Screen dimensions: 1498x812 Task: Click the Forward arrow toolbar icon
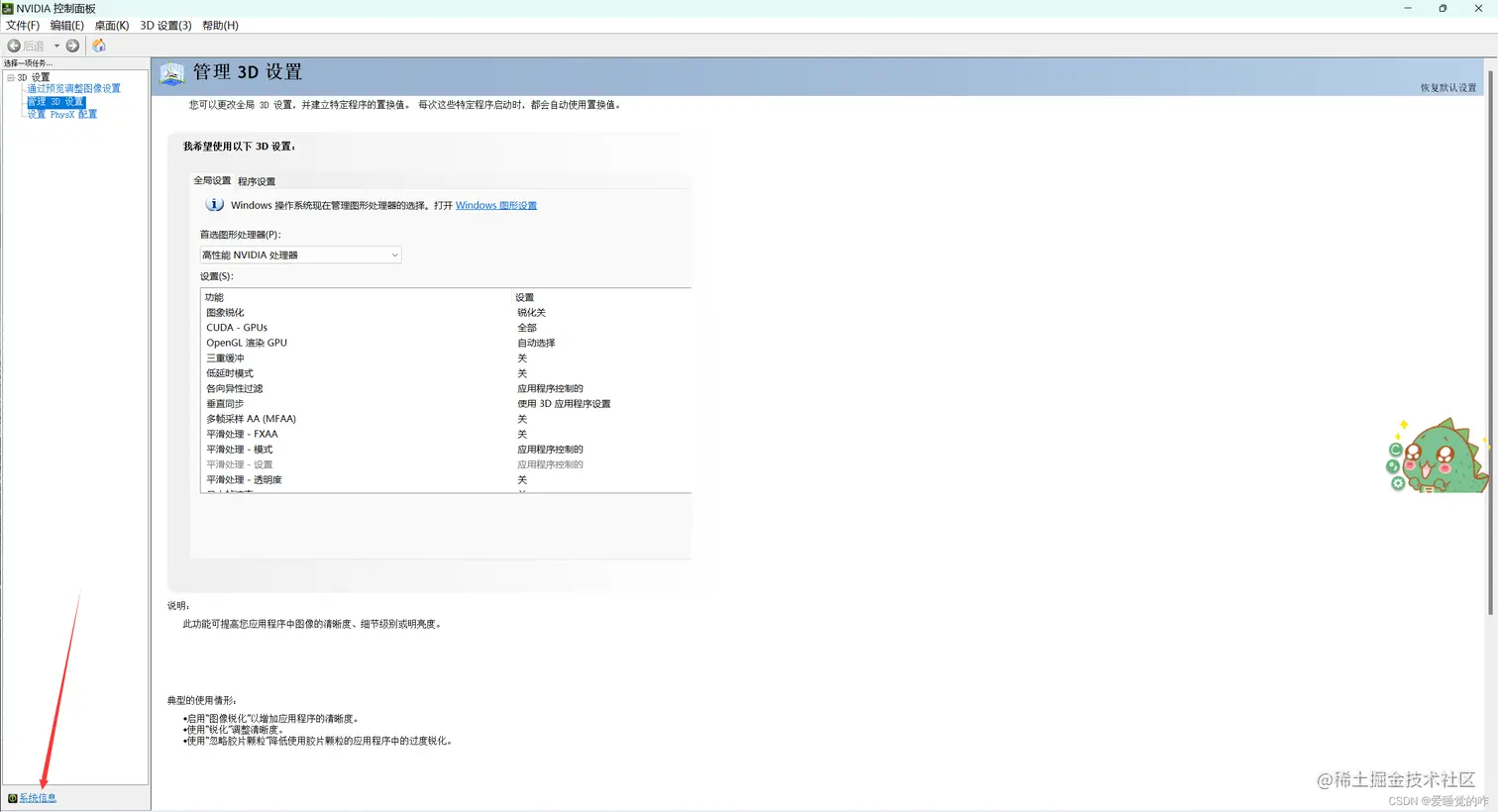coord(72,46)
